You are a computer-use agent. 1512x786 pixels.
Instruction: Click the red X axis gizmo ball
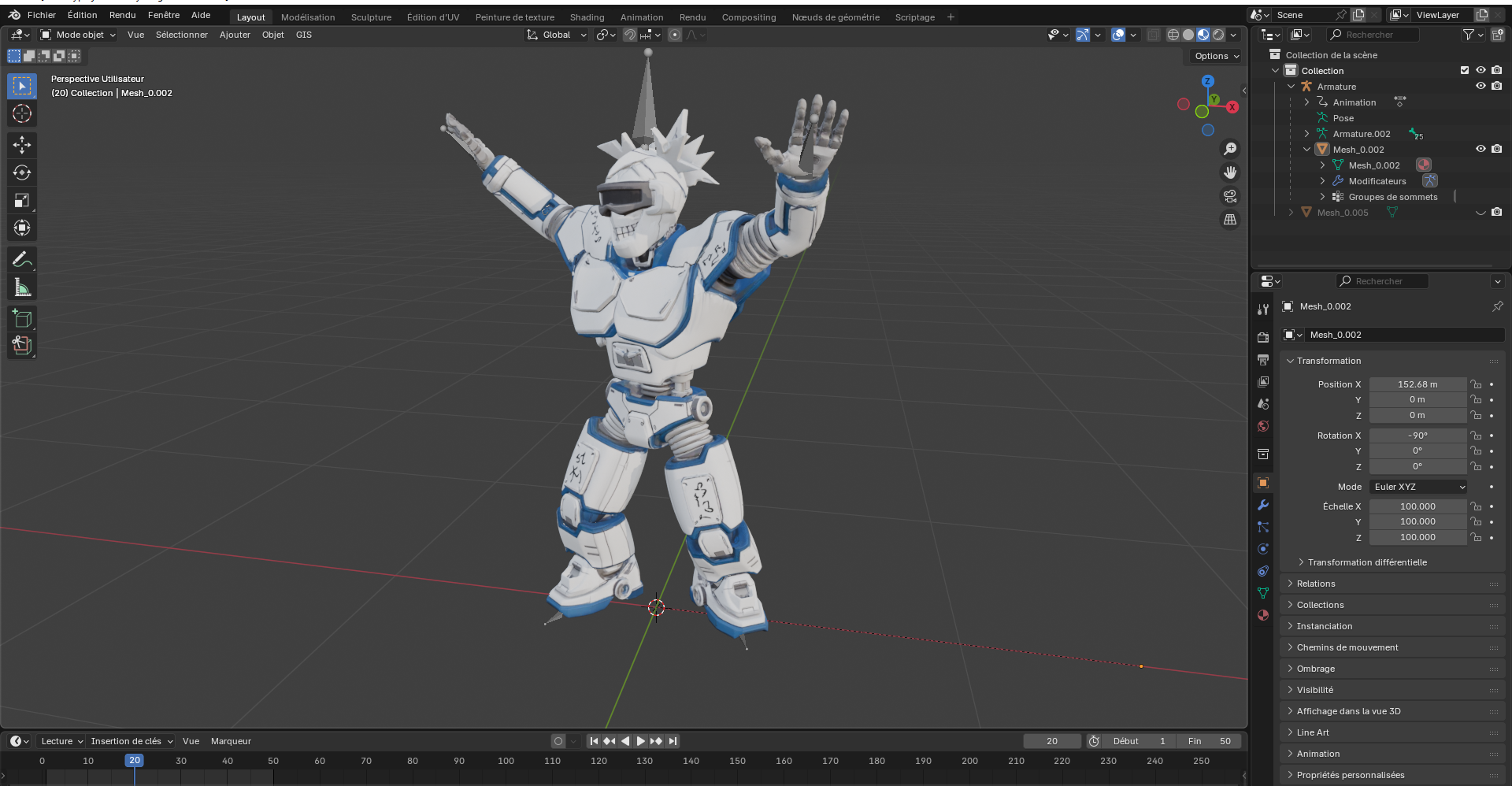(1232, 107)
